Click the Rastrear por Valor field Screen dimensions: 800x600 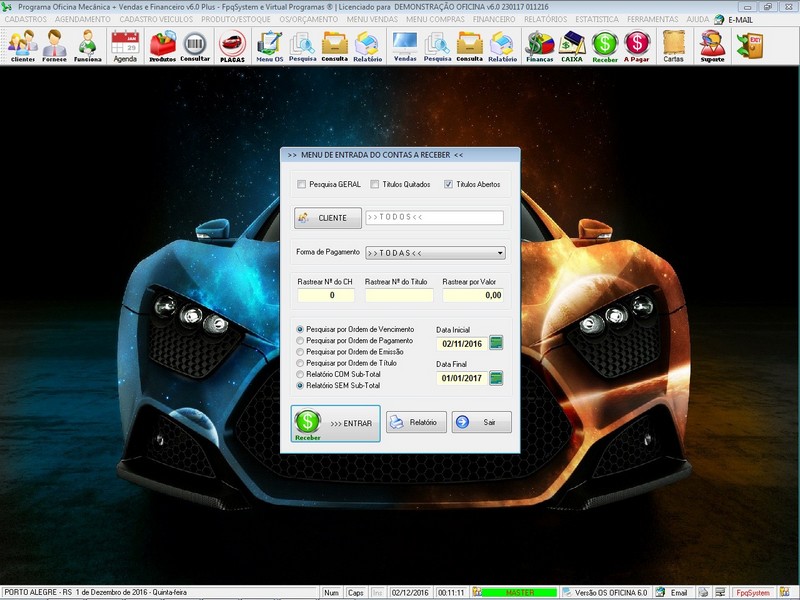tap(473, 295)
